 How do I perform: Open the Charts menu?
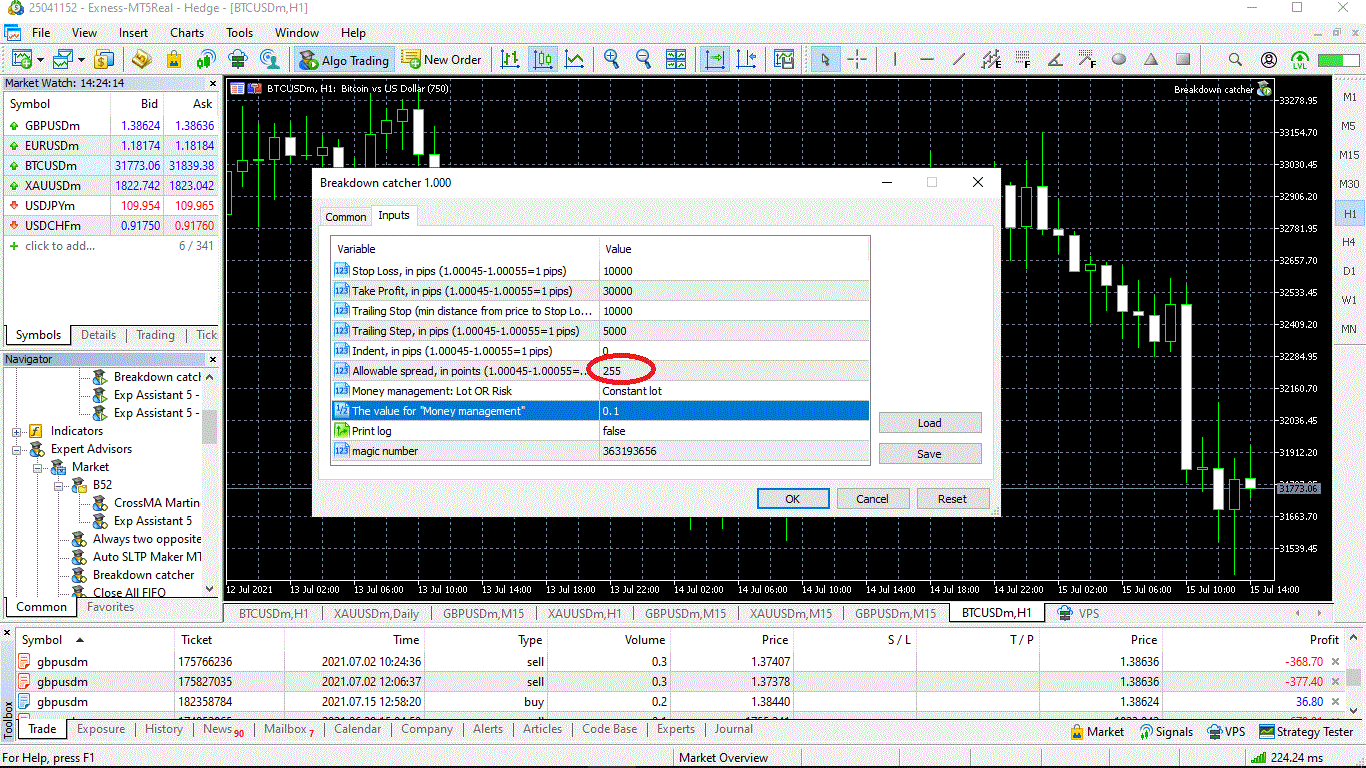click(x=187, y=33)
